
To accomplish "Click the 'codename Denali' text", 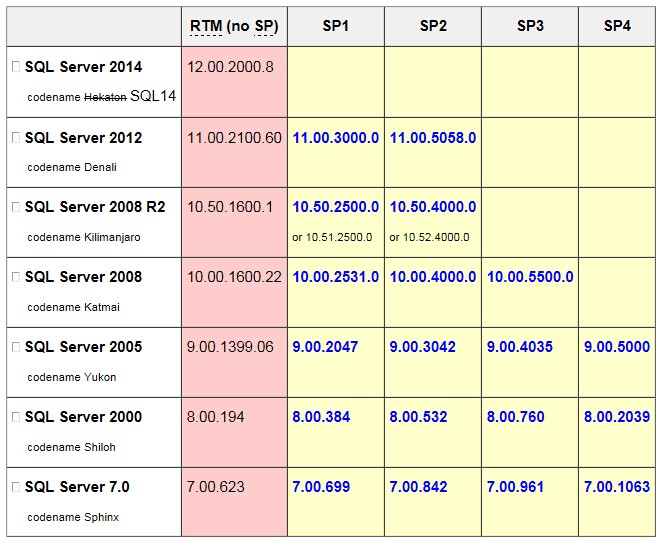I will tap(72, 167).
